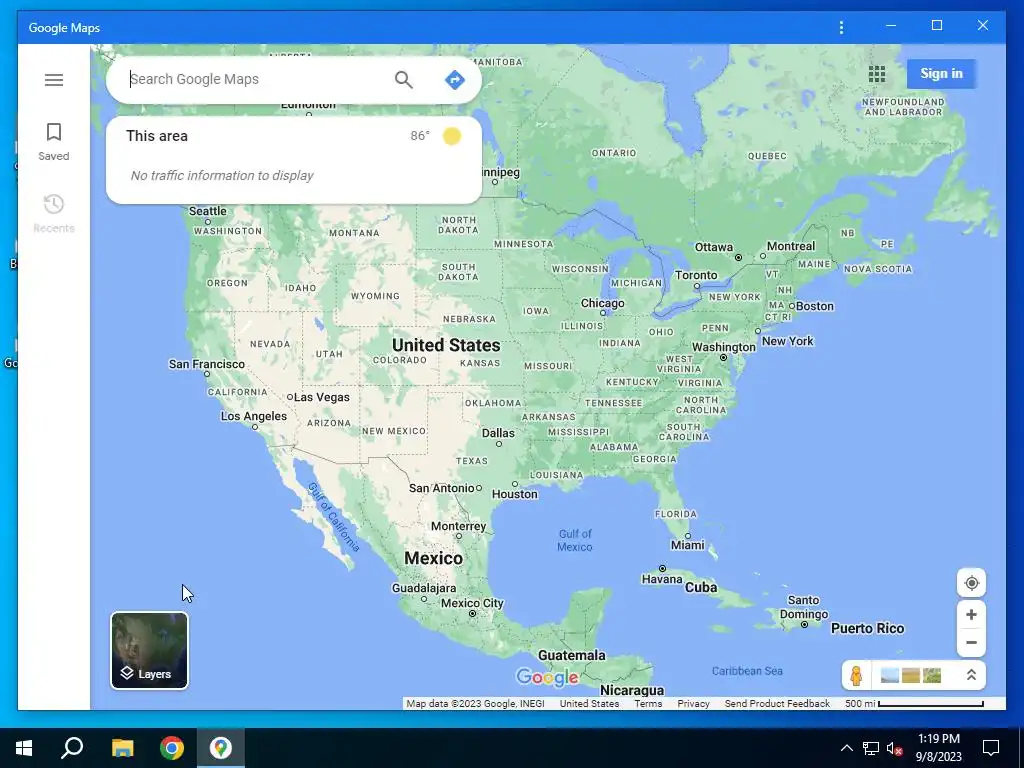Click the Sign in button
The image size is (1024, 768).
(x=941, y=74)
